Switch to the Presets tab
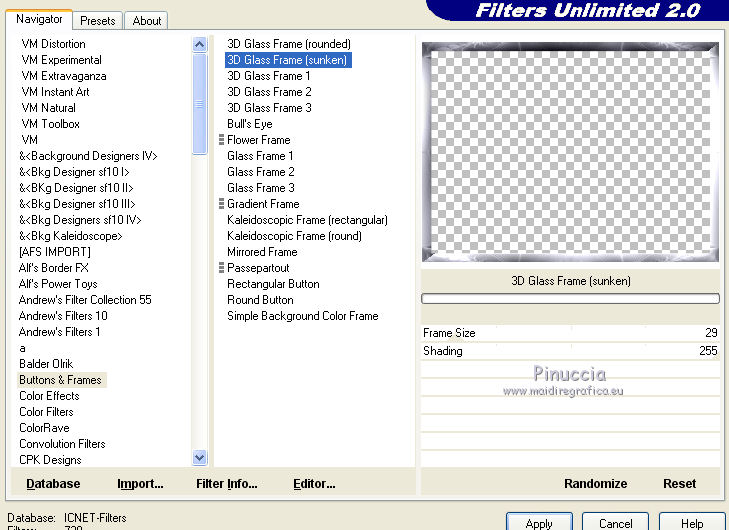This screenshot has height=530, width=729. (x=97, y=20)
